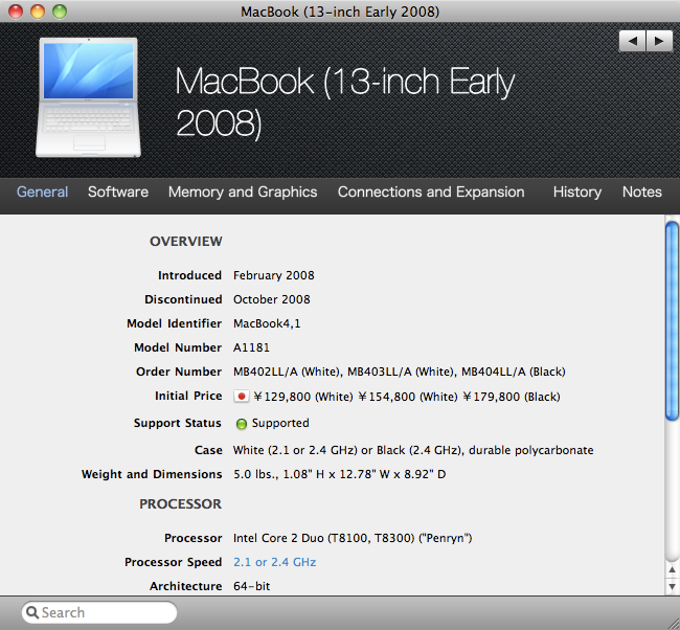
Task: Click the A1181 model number value
Action: [x=251, y=347]
